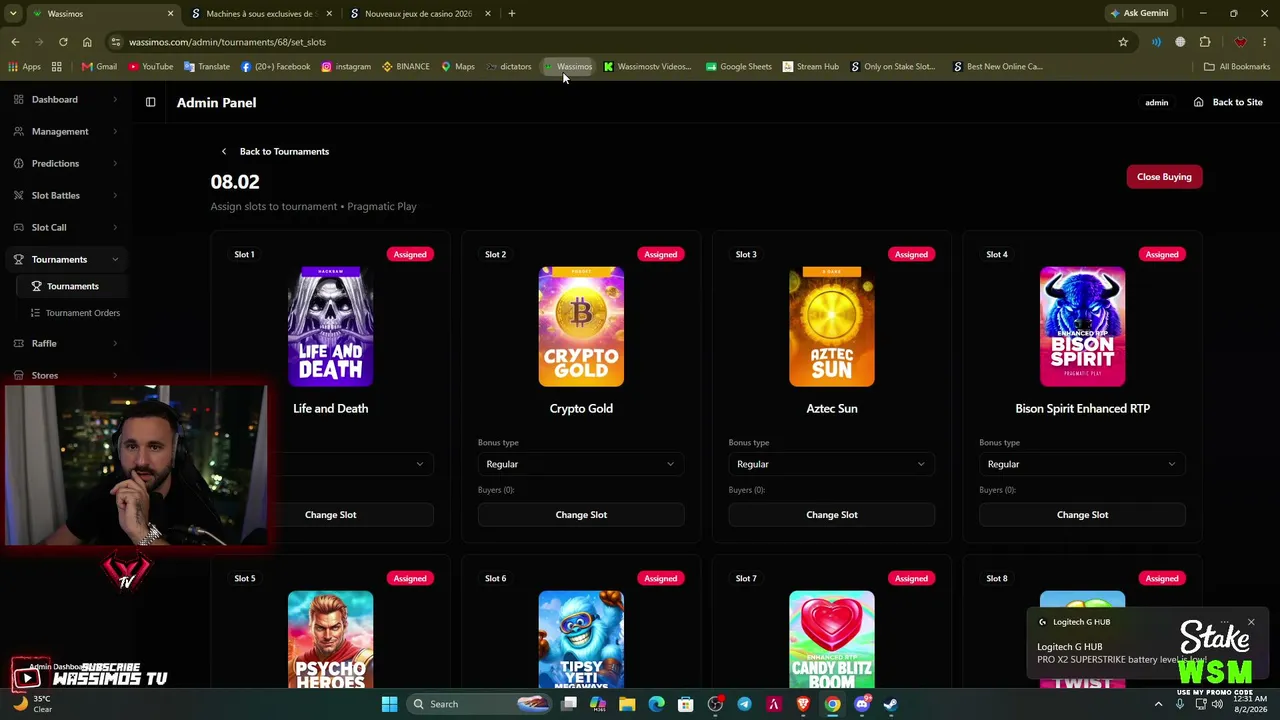Viewport: 1280px width, 720px height.
Task: Open Microsoft Edge from the taskbar
Action: [656, 704]
